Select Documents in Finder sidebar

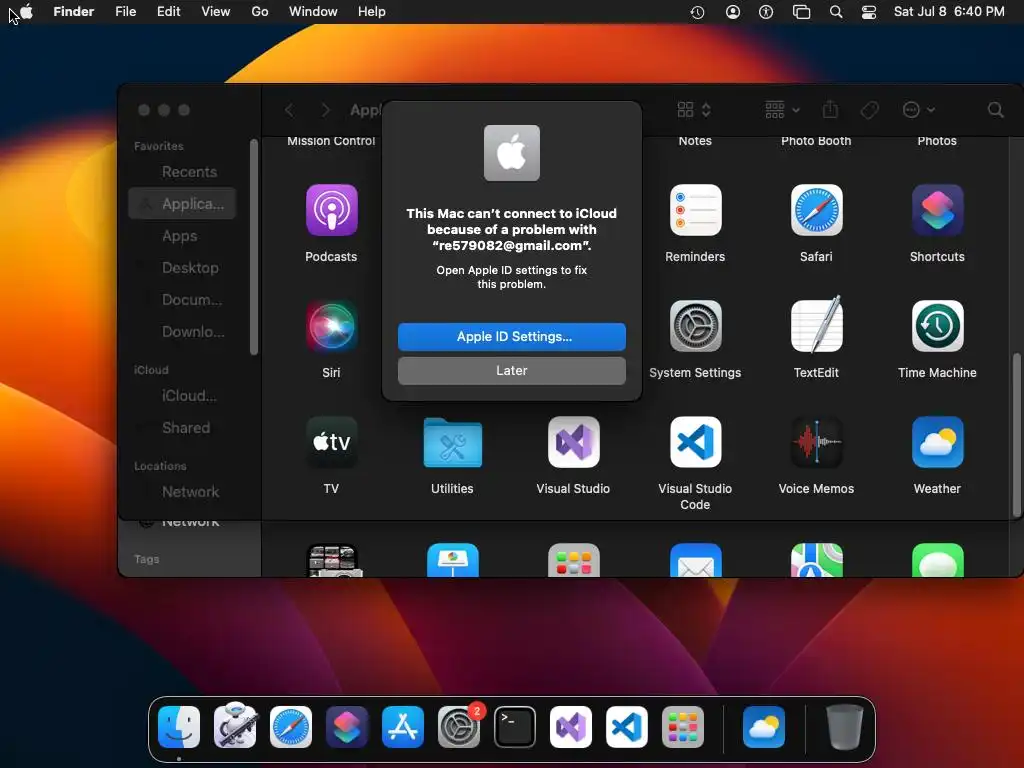(x=182, y=300)
